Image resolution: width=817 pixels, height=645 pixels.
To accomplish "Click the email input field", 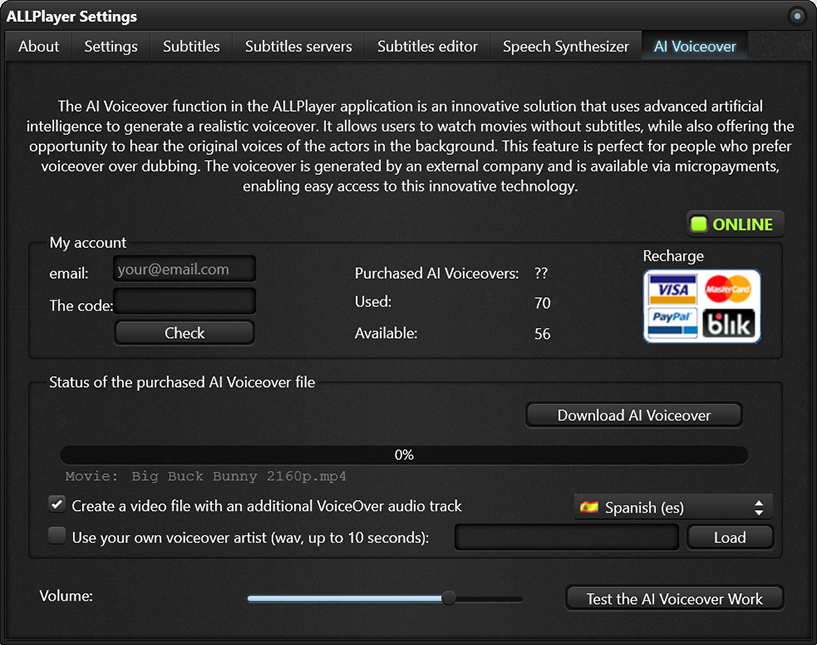I will 184,269.
